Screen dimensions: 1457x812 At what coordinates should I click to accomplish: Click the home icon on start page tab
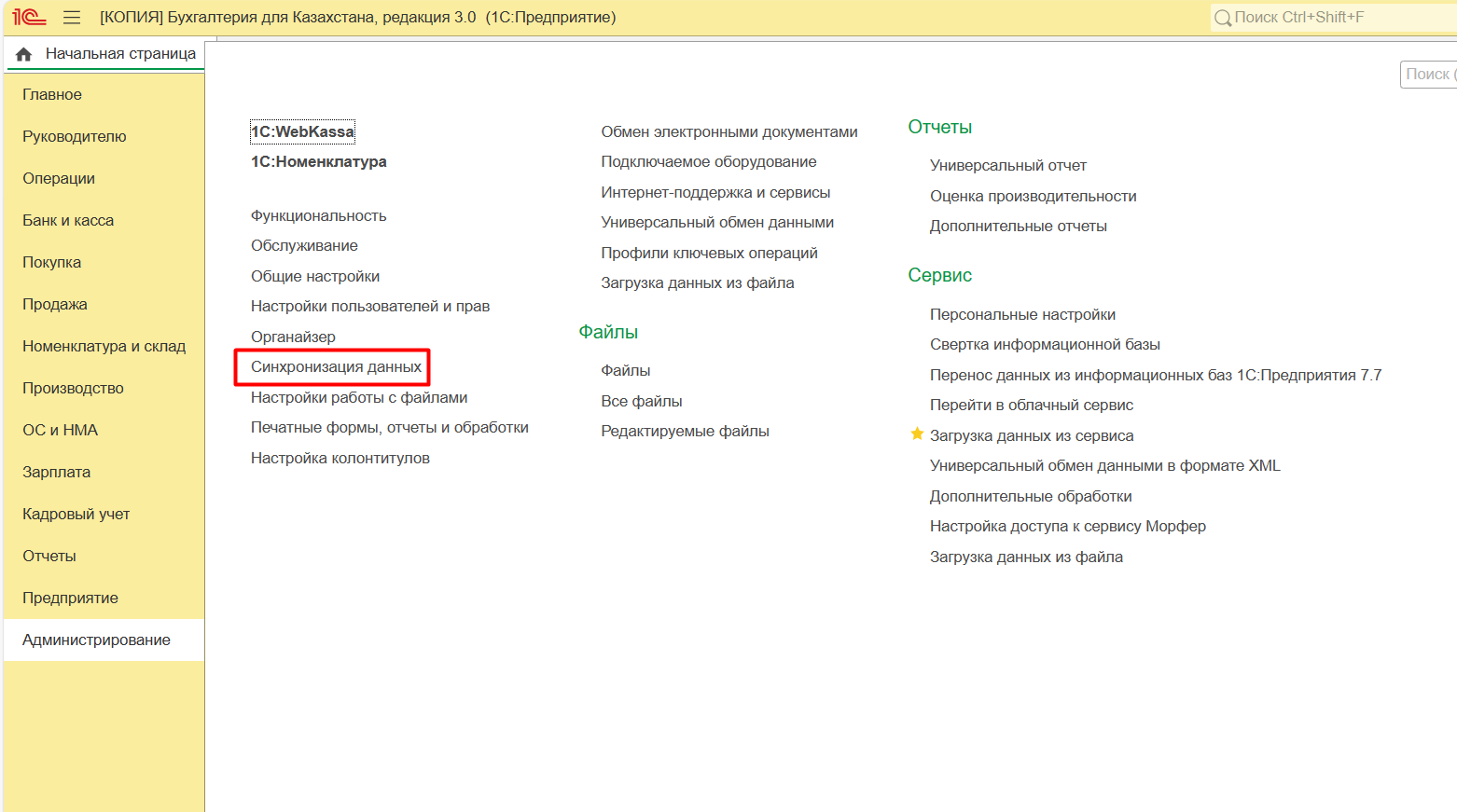24,54
